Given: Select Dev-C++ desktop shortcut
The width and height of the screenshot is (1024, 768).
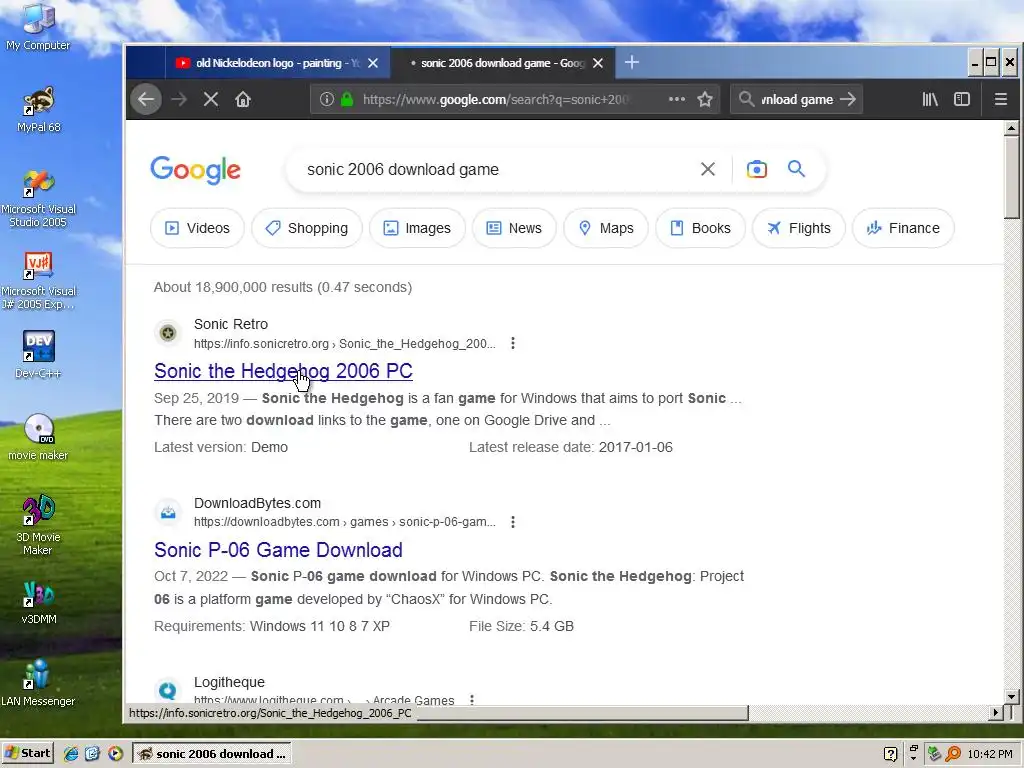Looking at the screenshot, I should pos(38,355).
